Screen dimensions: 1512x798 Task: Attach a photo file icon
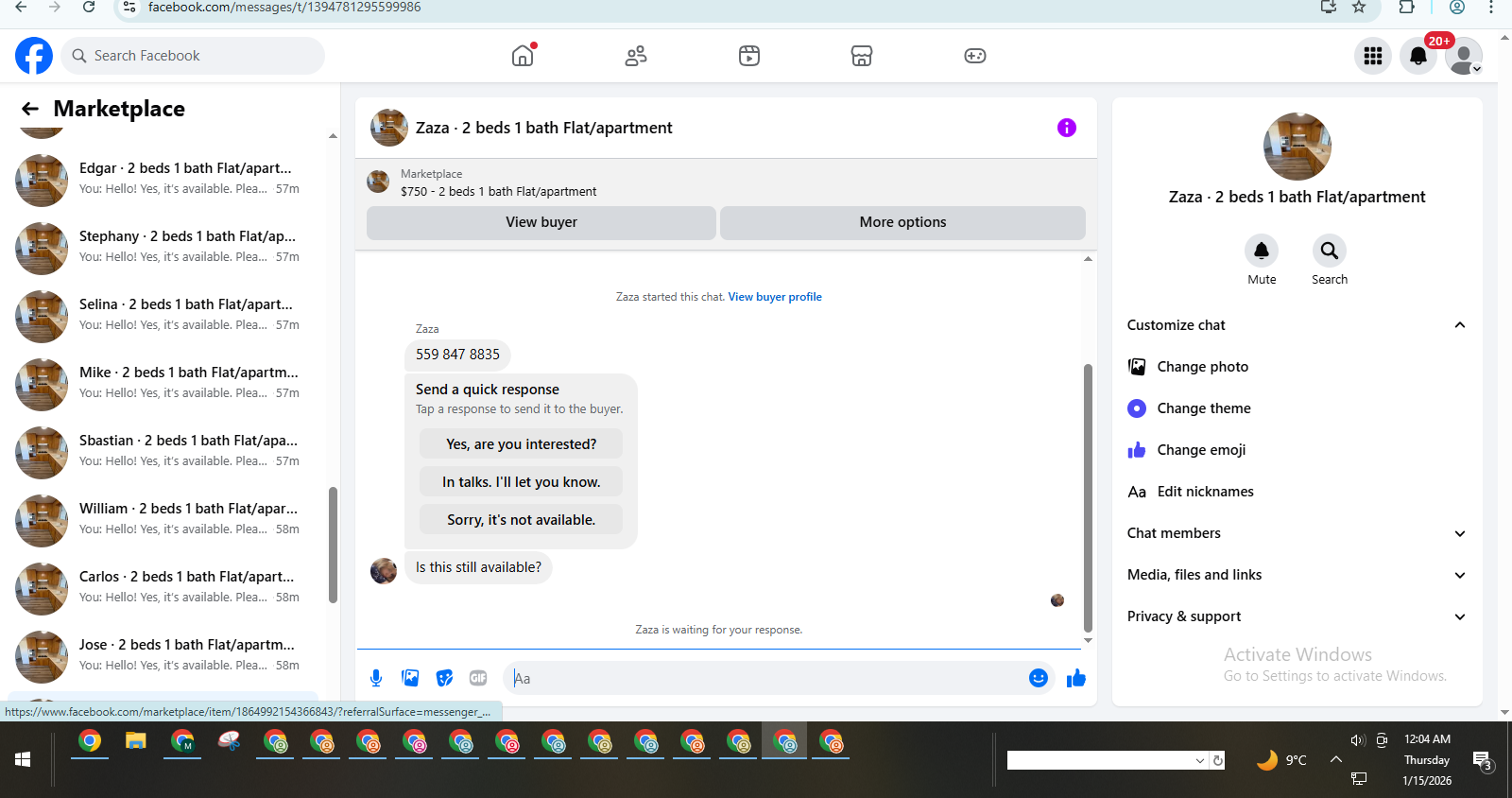(410, 678)
